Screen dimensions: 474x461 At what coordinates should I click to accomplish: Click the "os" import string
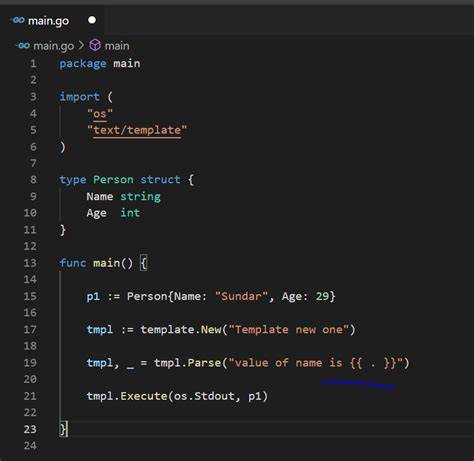[100, 114]
